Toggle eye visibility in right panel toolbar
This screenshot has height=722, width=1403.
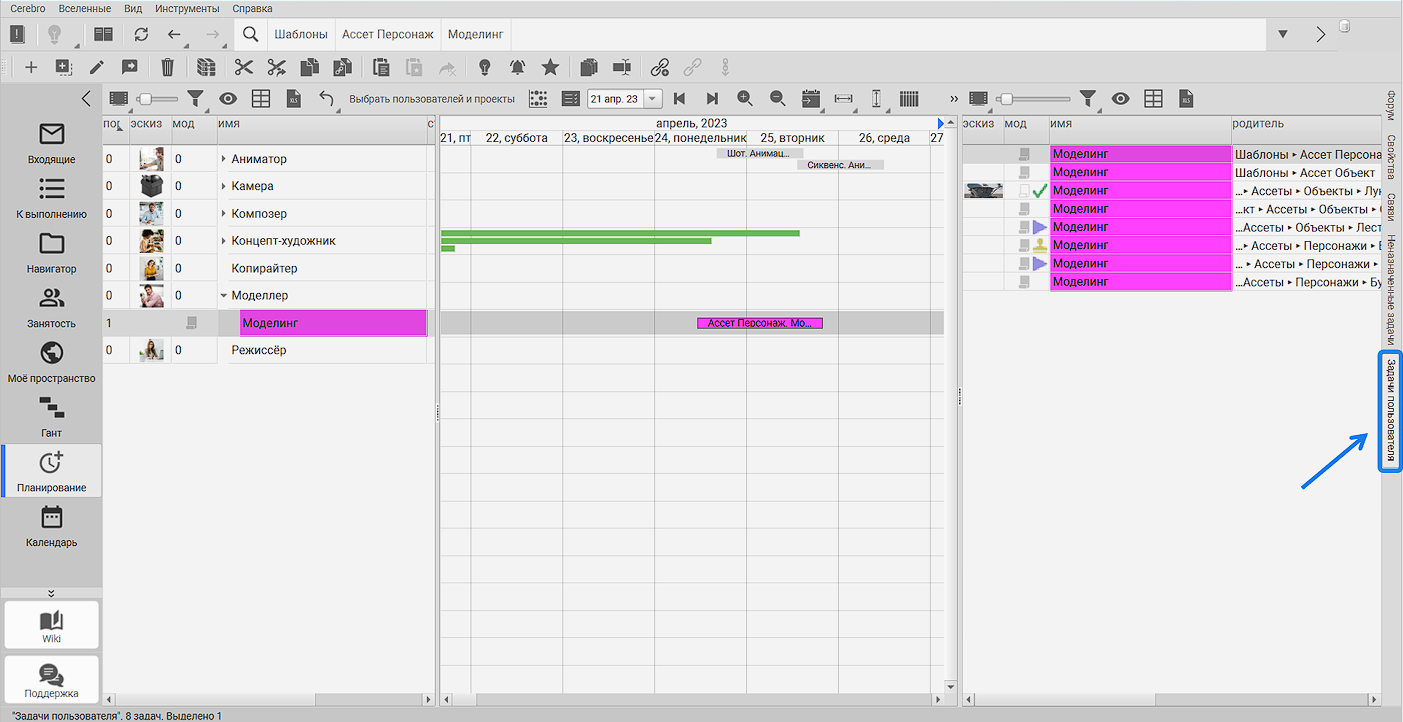(1121, 99)
